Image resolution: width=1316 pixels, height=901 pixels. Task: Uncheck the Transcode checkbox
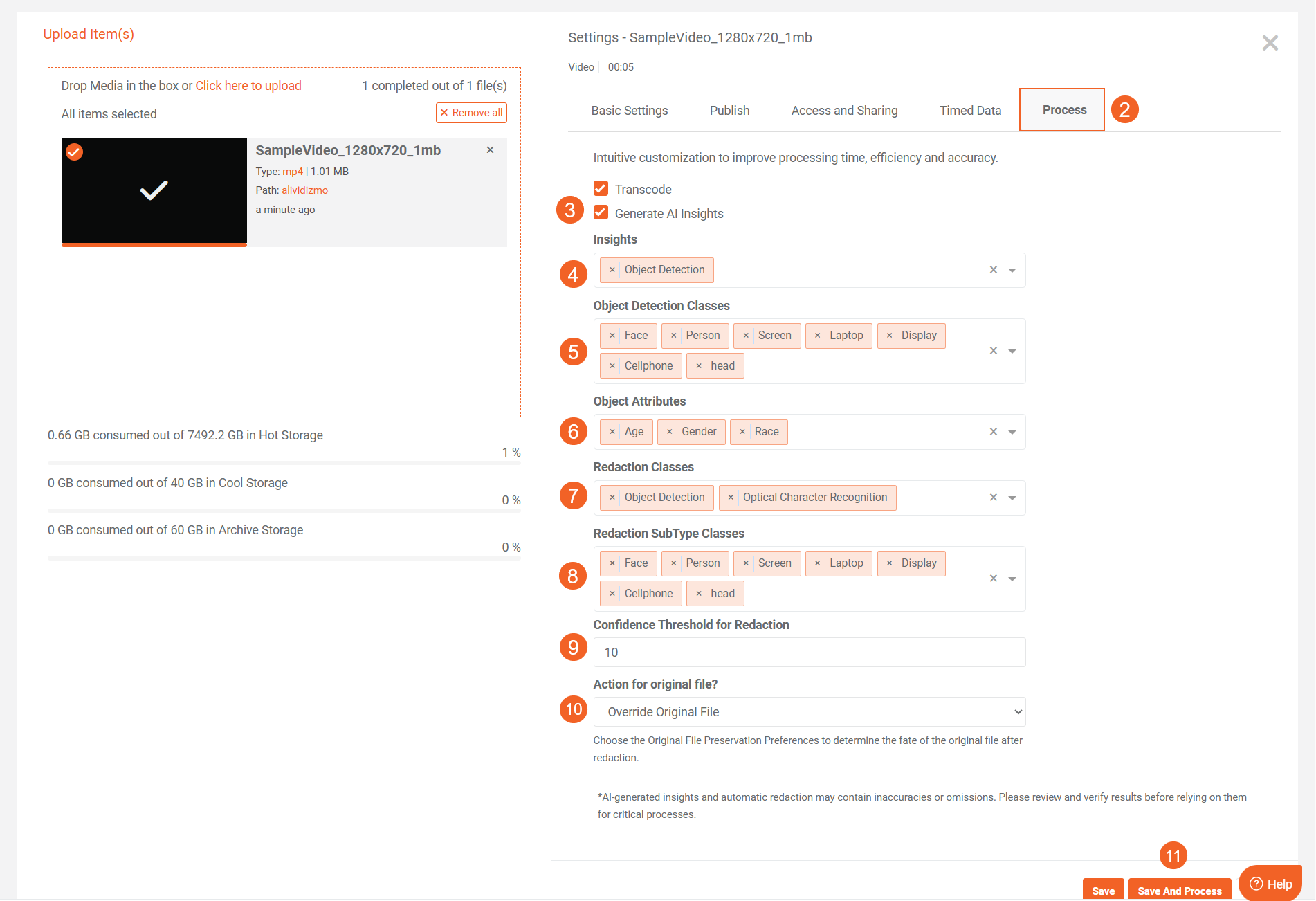[601, 189]
